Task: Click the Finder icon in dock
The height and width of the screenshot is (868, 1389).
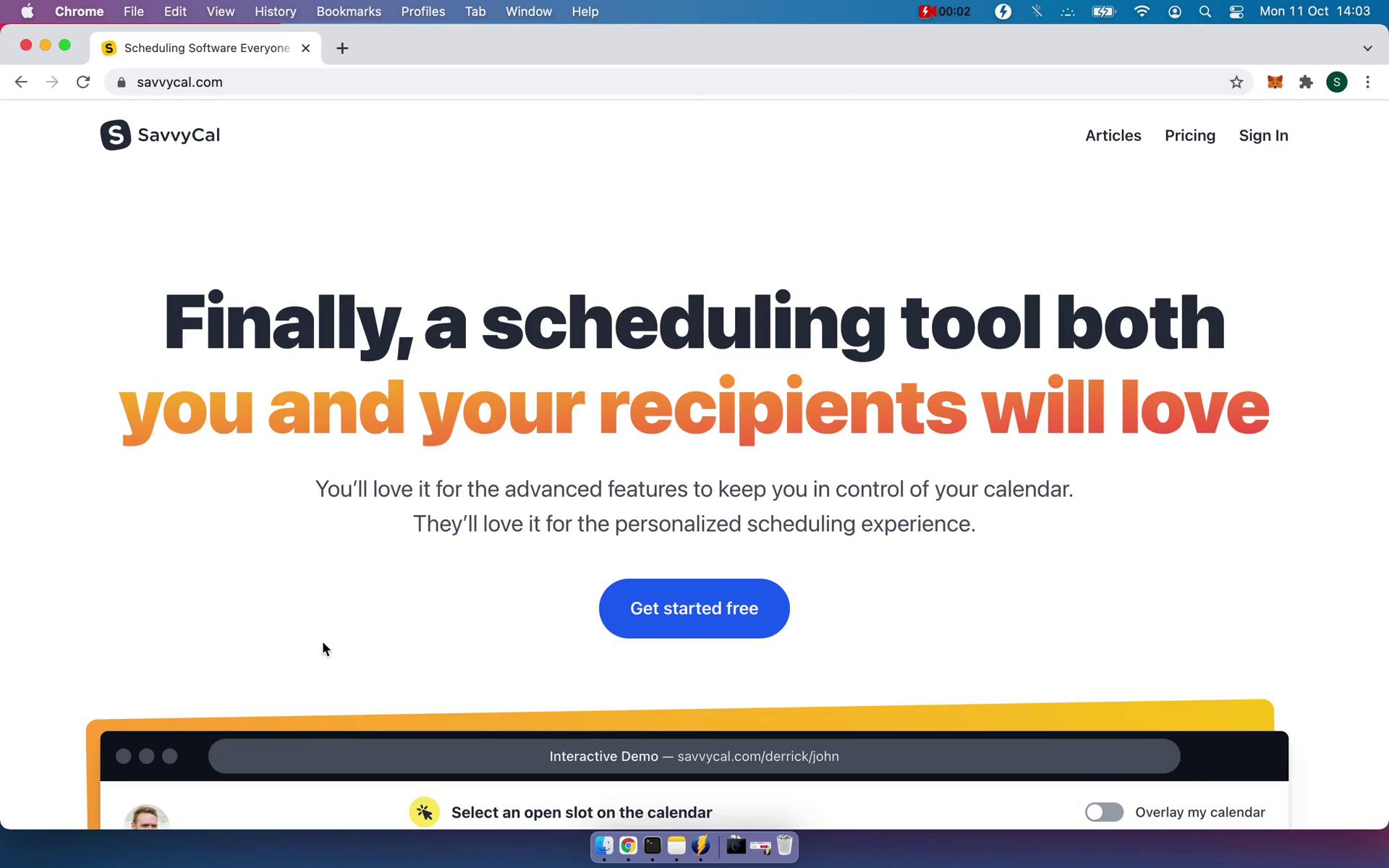Action: coord(604,846)
